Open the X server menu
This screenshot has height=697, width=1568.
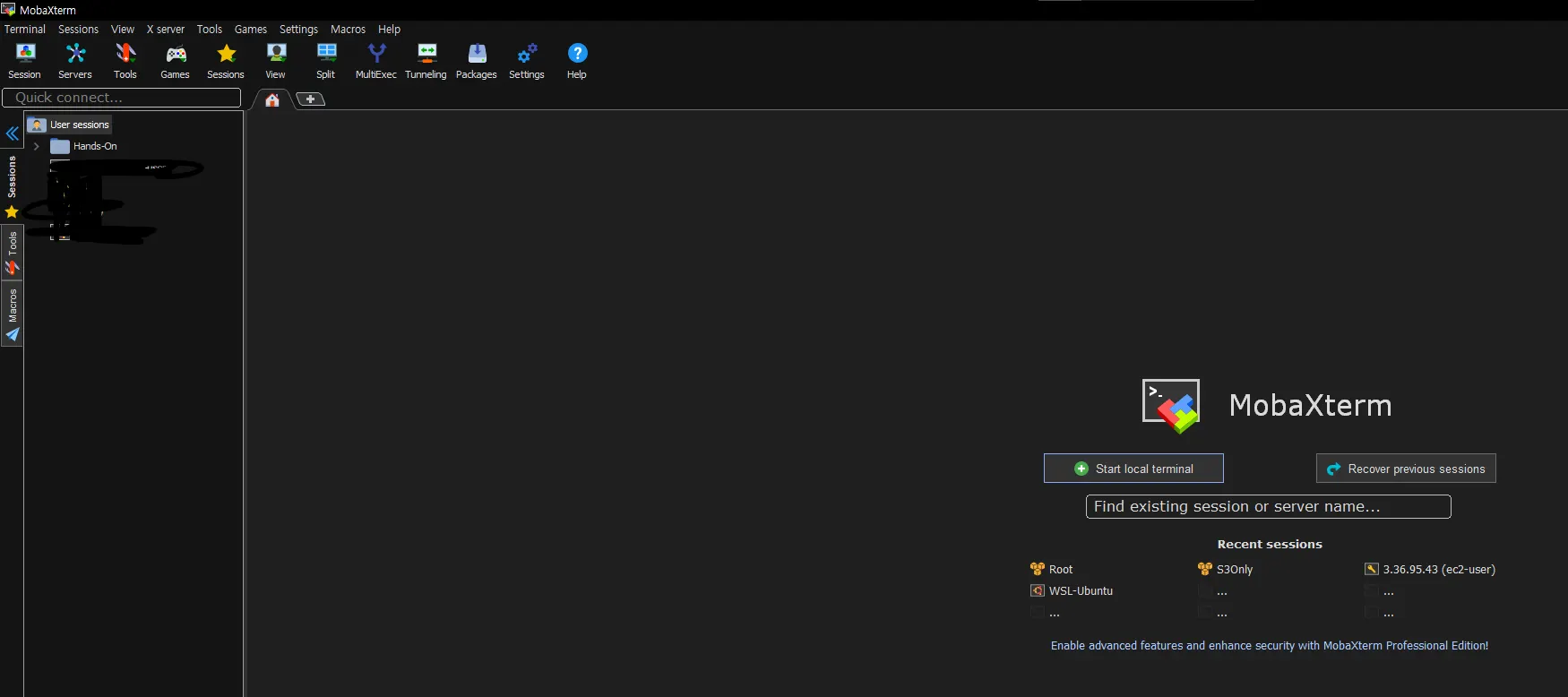tap(166, 30)
